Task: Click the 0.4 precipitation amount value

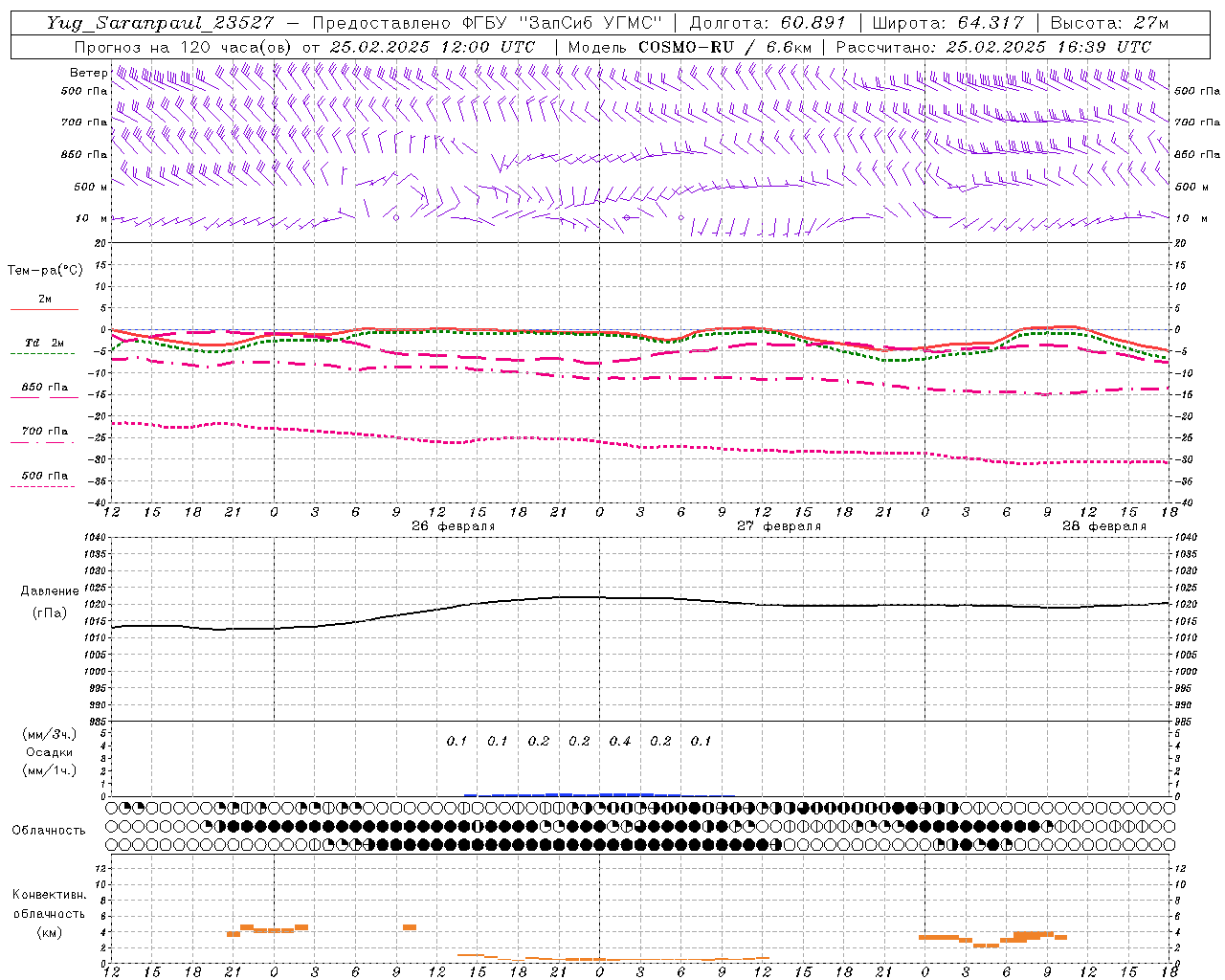Action: click(619, 742)
